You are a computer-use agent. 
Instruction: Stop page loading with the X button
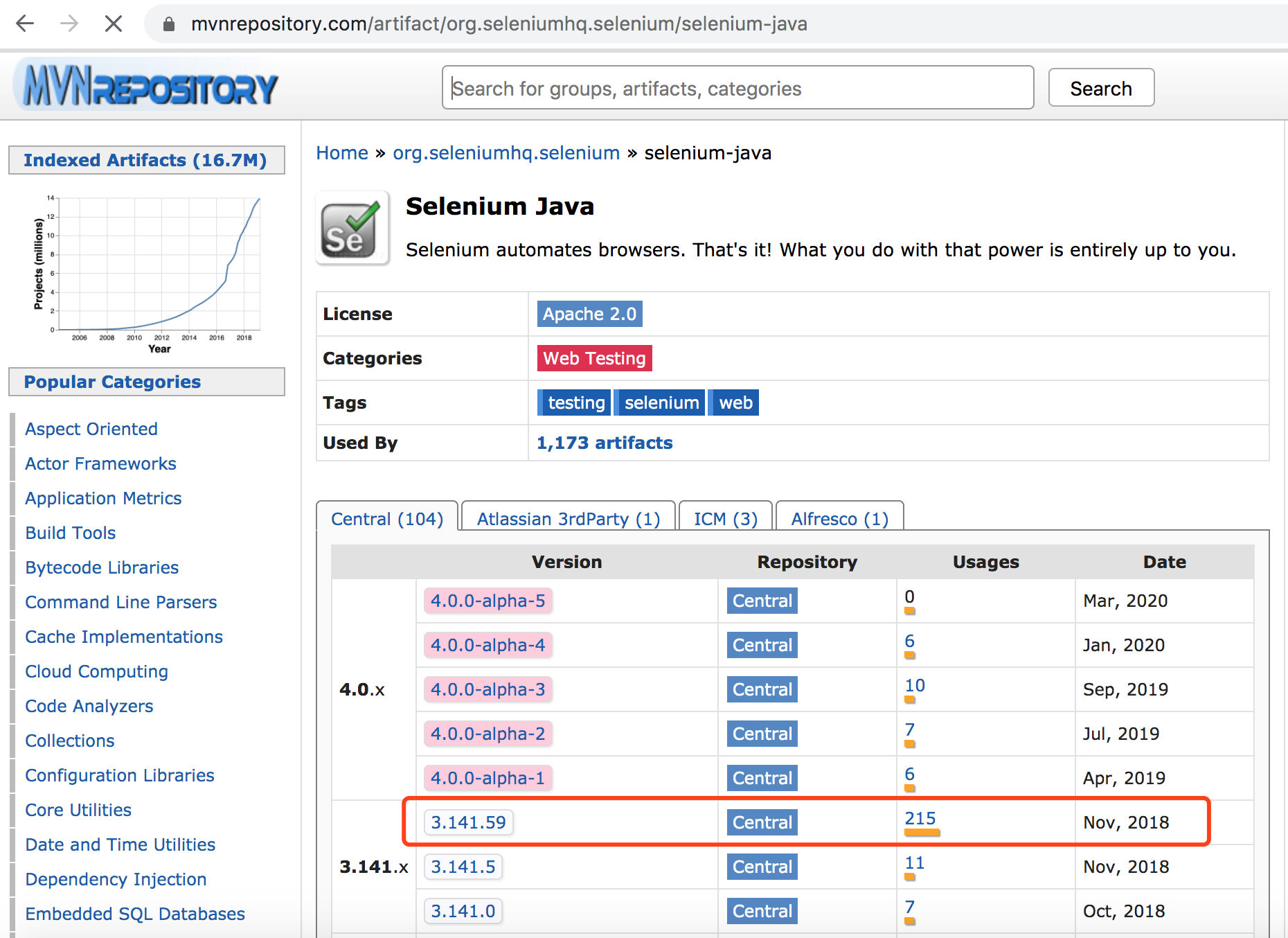point(114,24)
